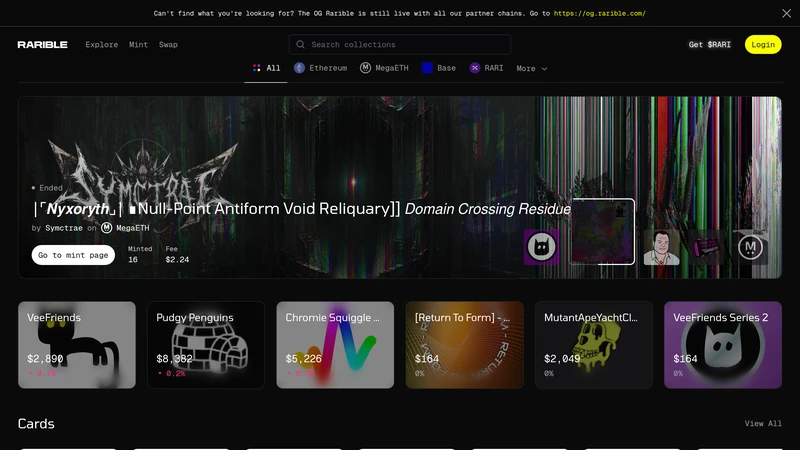Expand the More chains dropdown
The height and width of the screenshot is (450, 800).
(x=532, y=68)
